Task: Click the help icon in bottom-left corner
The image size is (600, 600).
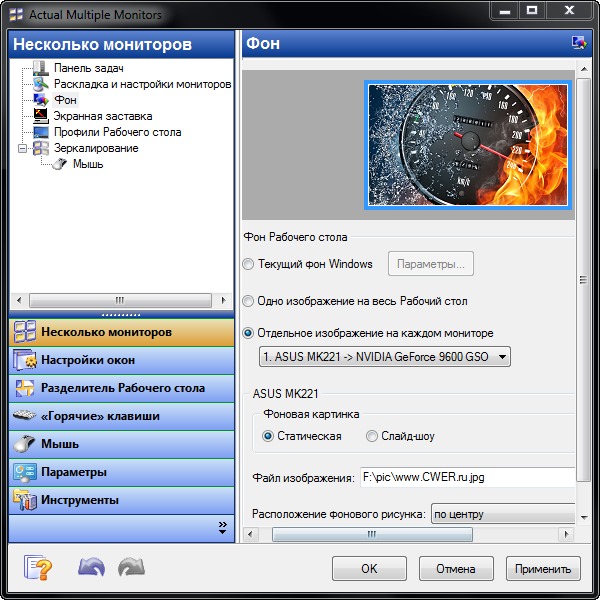Action: (x=37, y=568)
